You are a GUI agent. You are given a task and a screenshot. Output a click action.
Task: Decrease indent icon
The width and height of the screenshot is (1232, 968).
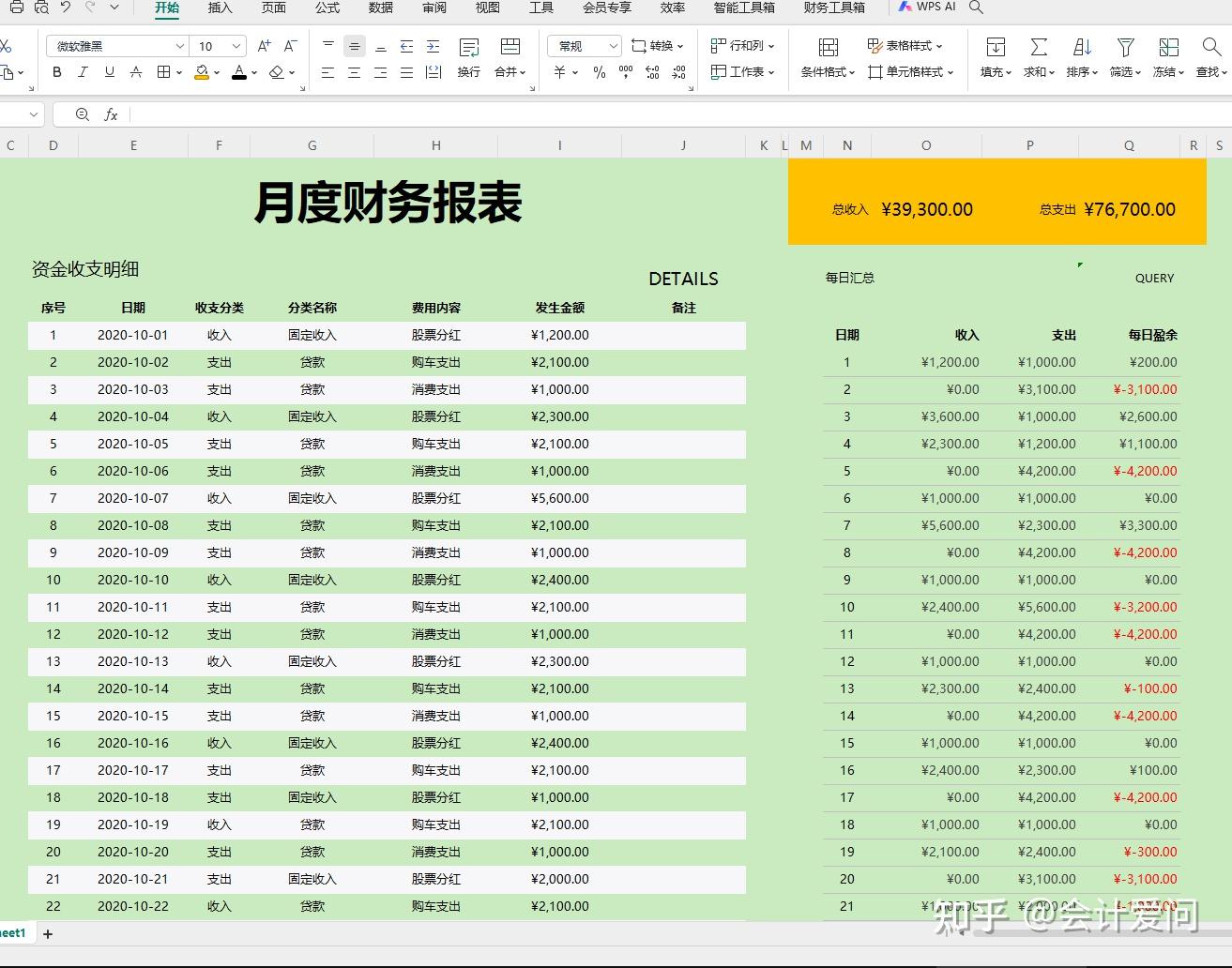pyautogui.click(x=406, y=46)
